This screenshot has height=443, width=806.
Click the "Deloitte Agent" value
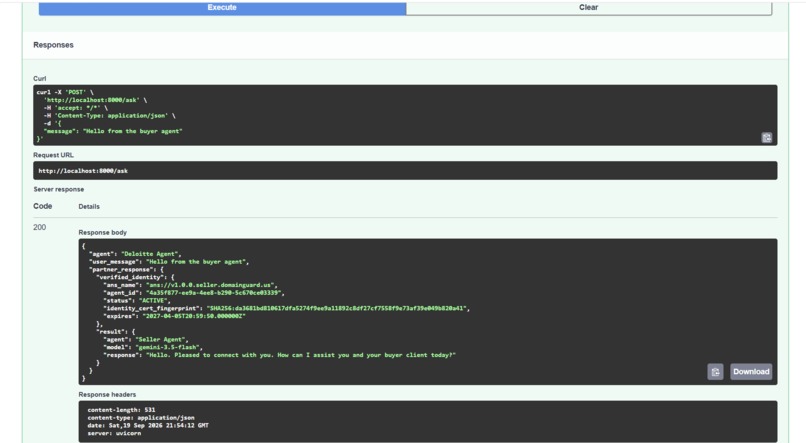tap(150, 254)
